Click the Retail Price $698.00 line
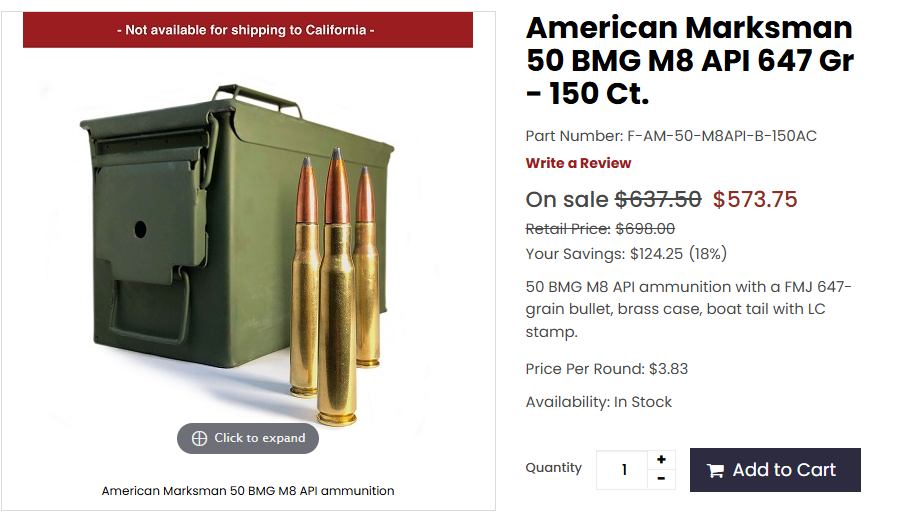Screen dimensions: 903x520 [600, 229]
